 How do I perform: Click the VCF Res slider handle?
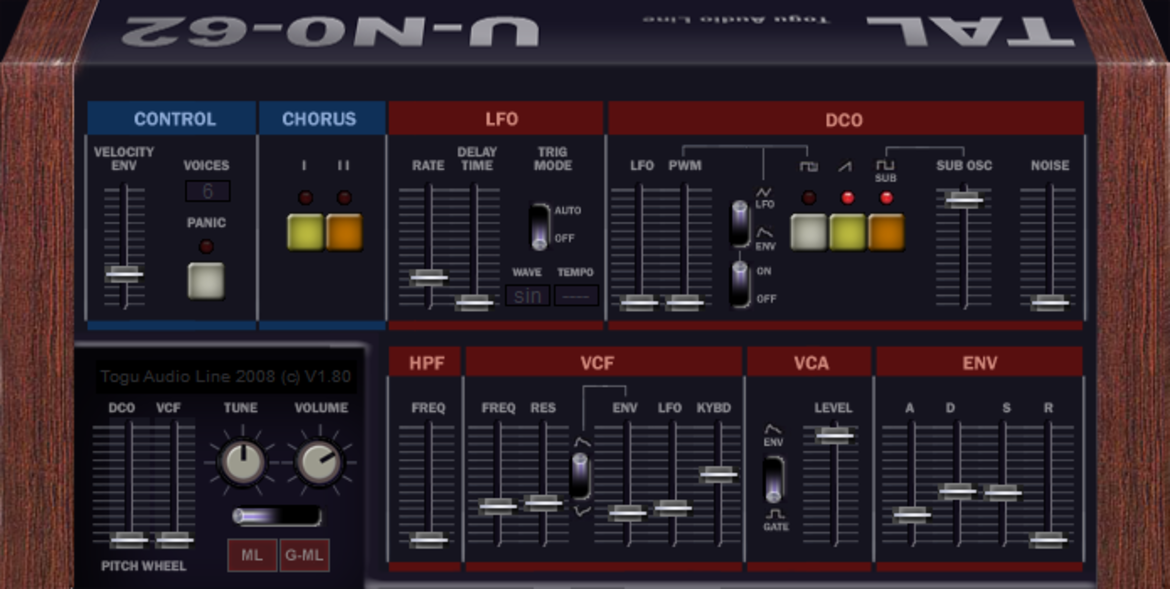(x=542, y=502)
